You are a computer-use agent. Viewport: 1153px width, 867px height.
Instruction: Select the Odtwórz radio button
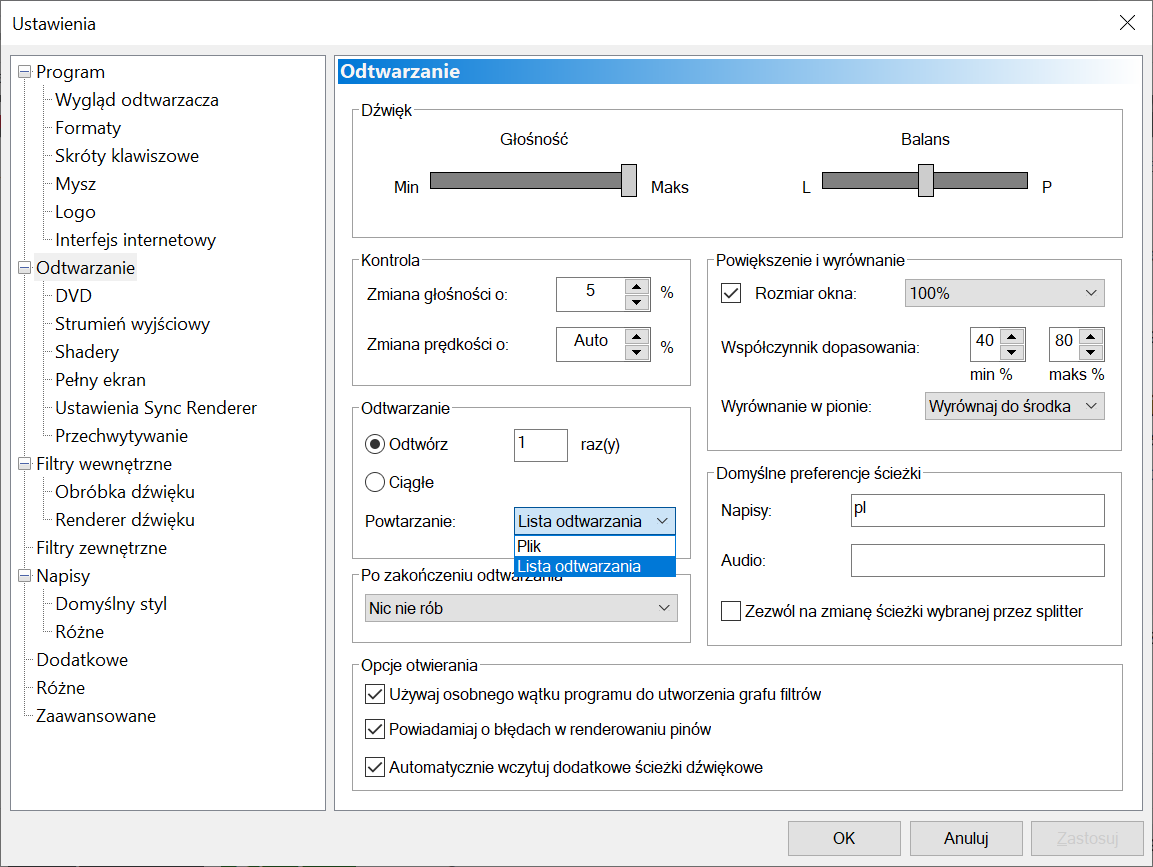point(375,444)
